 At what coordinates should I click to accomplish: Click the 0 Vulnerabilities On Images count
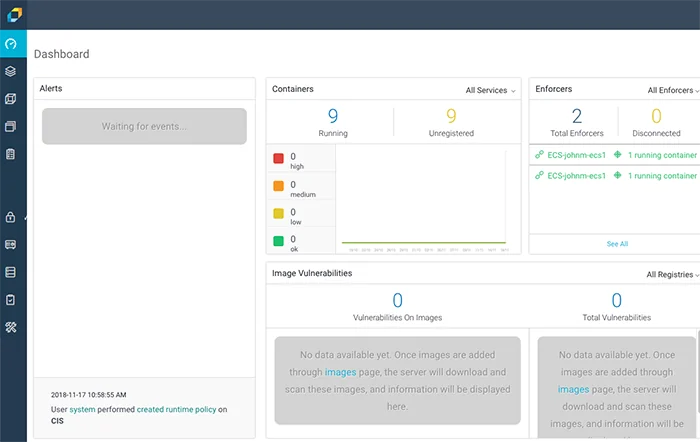point(397,300)
